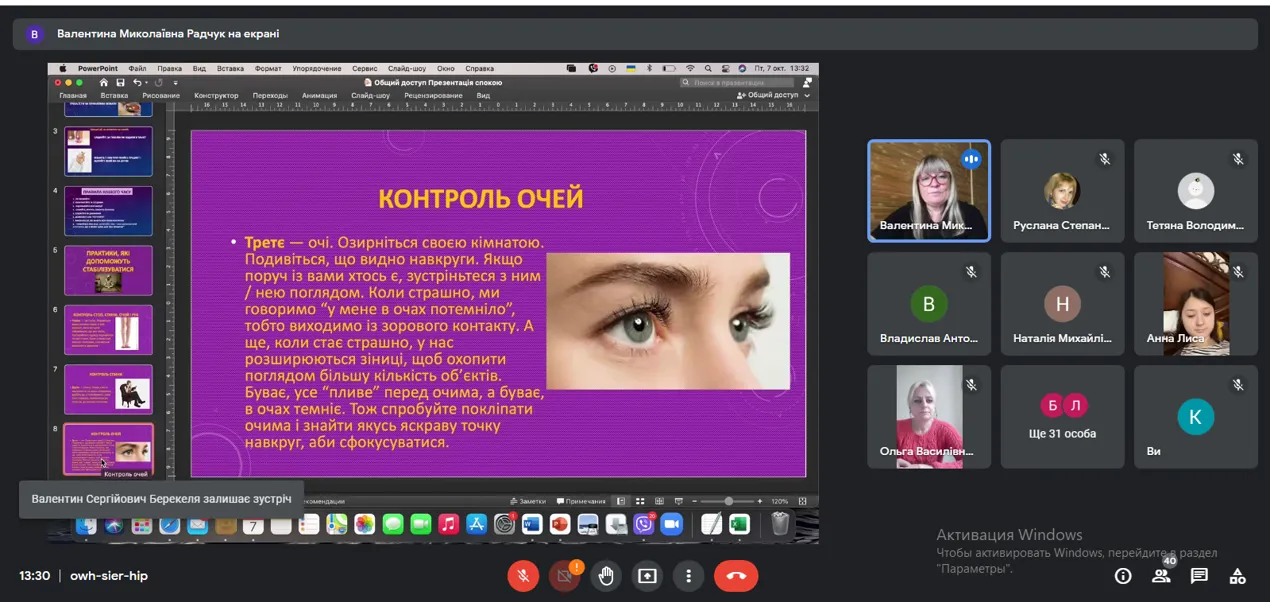Open the Present now screen-share button
Screen dimensions: 1270x602
coord(648,576)
